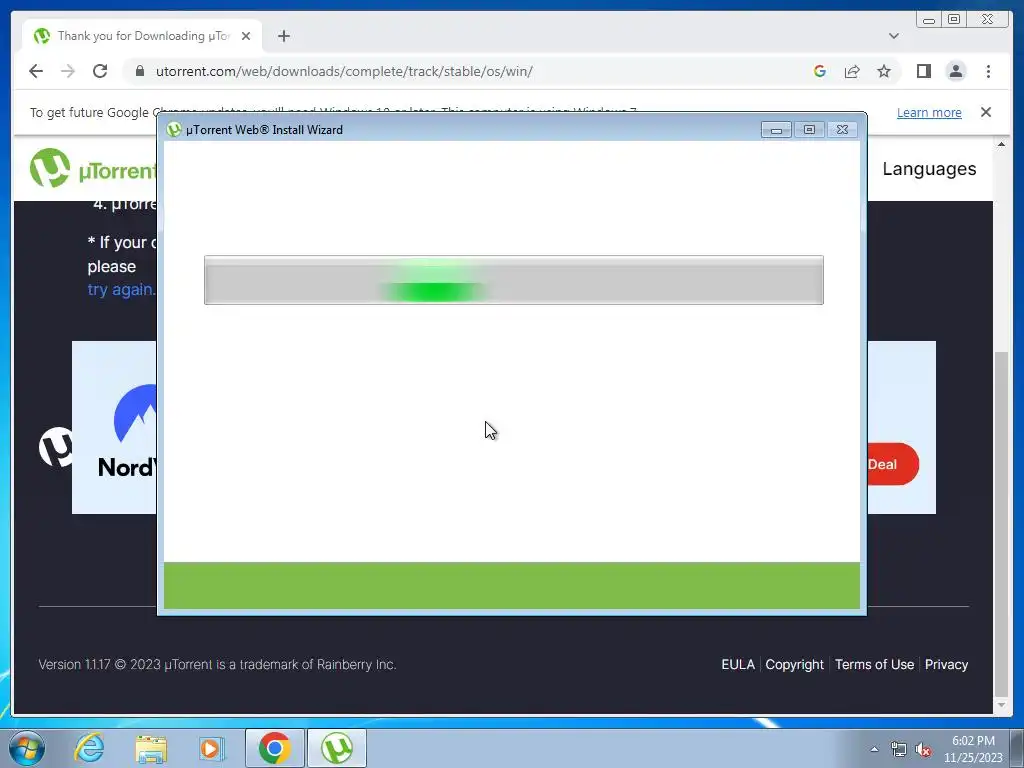Viewport: 1024px width, 768px height.
Task: Close the µTorrent Web Install Wizard
Action: click(x=842, y=130)
